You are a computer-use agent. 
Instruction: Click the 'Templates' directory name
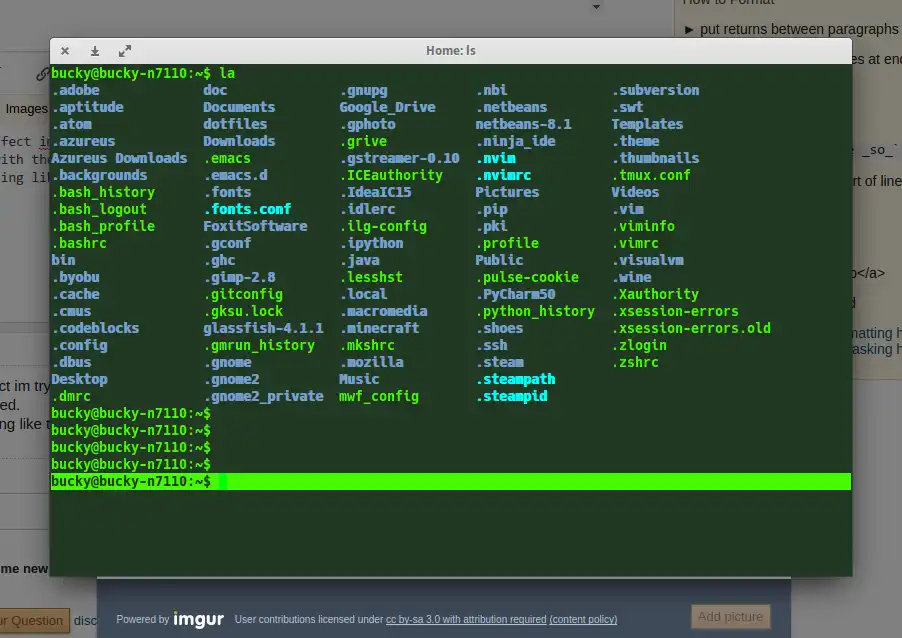coord(647,124)
